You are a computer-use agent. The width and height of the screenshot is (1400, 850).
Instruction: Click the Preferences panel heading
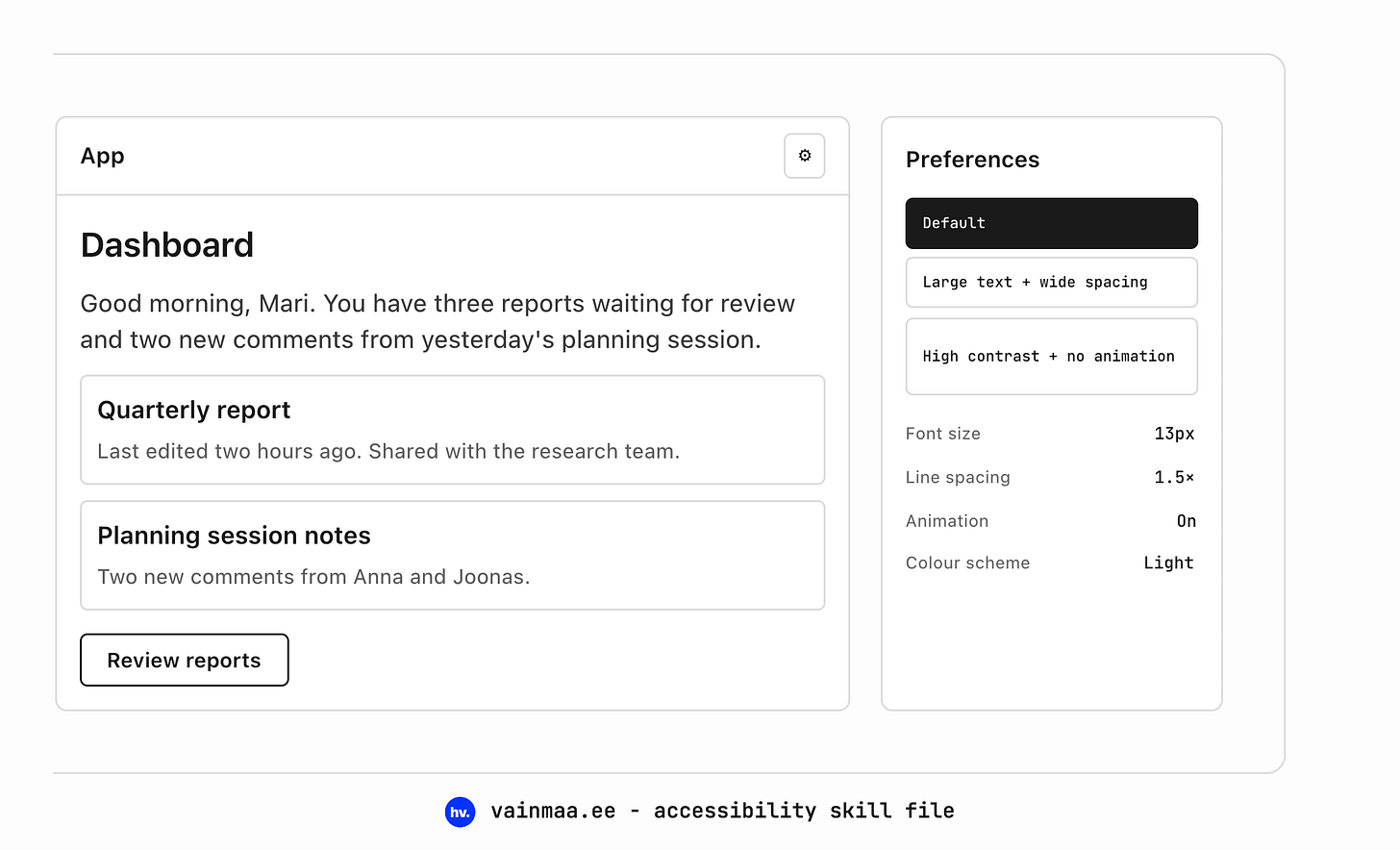coord(972,160)
